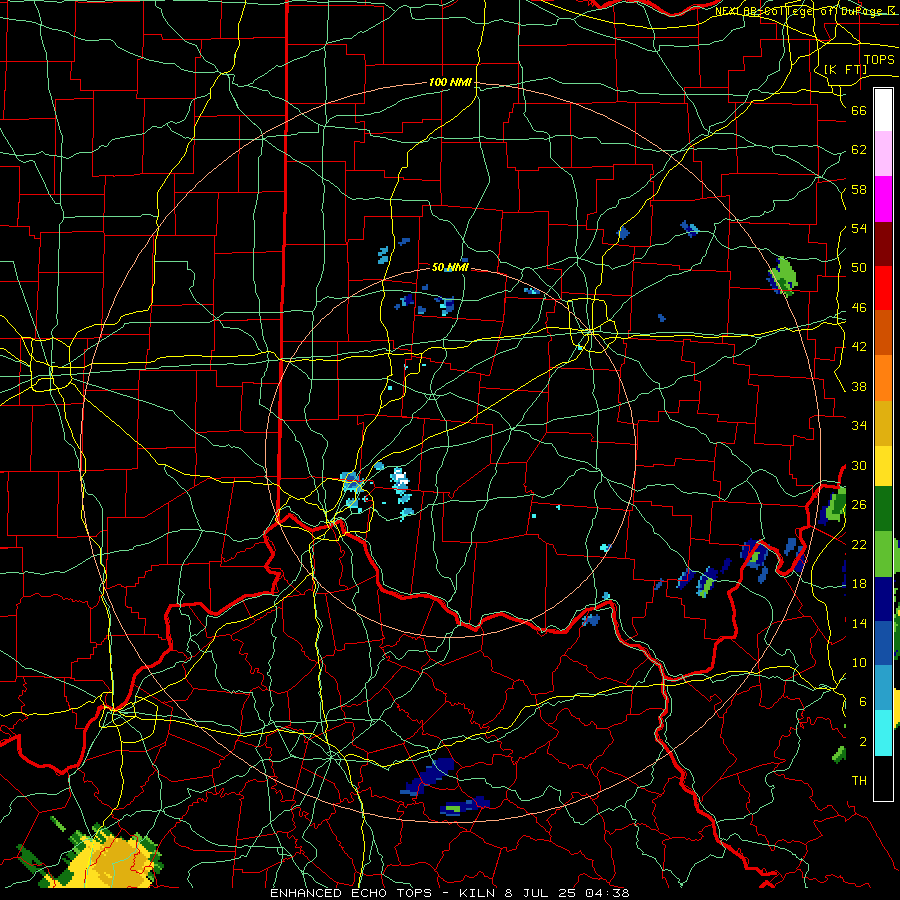Click the white echo-top cluster near radar center
Image resolution: width=900 pixels, height=900 pixels.
(x=400, y=479)
